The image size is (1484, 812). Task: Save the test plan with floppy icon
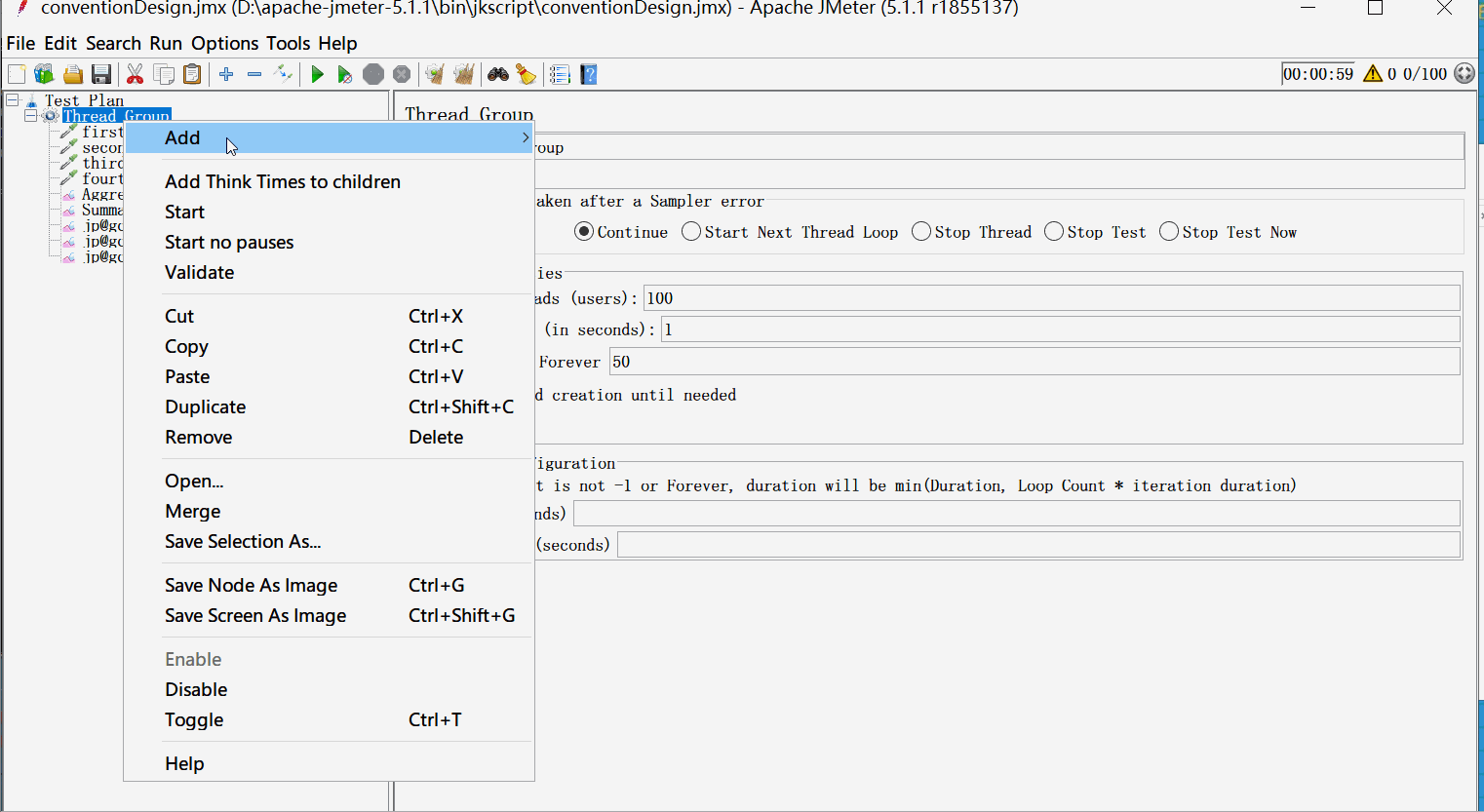coord(100,74)
